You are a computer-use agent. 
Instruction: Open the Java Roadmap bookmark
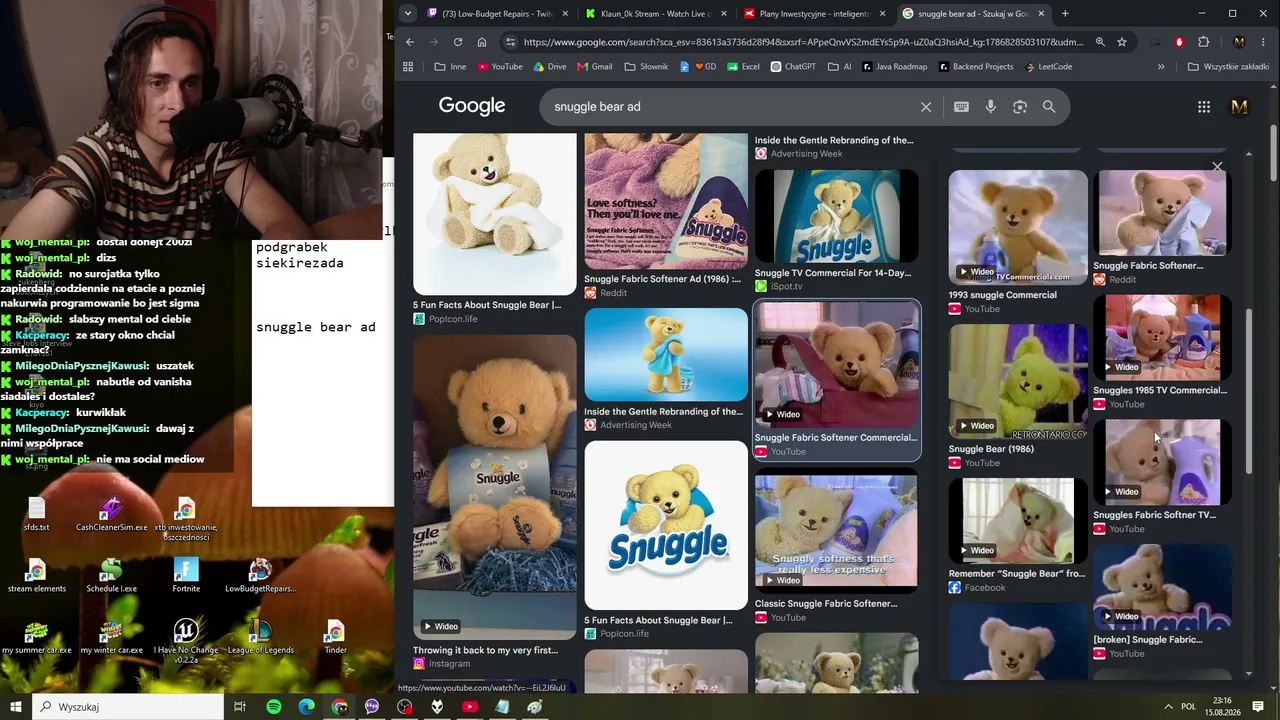(x=894, y=67)
